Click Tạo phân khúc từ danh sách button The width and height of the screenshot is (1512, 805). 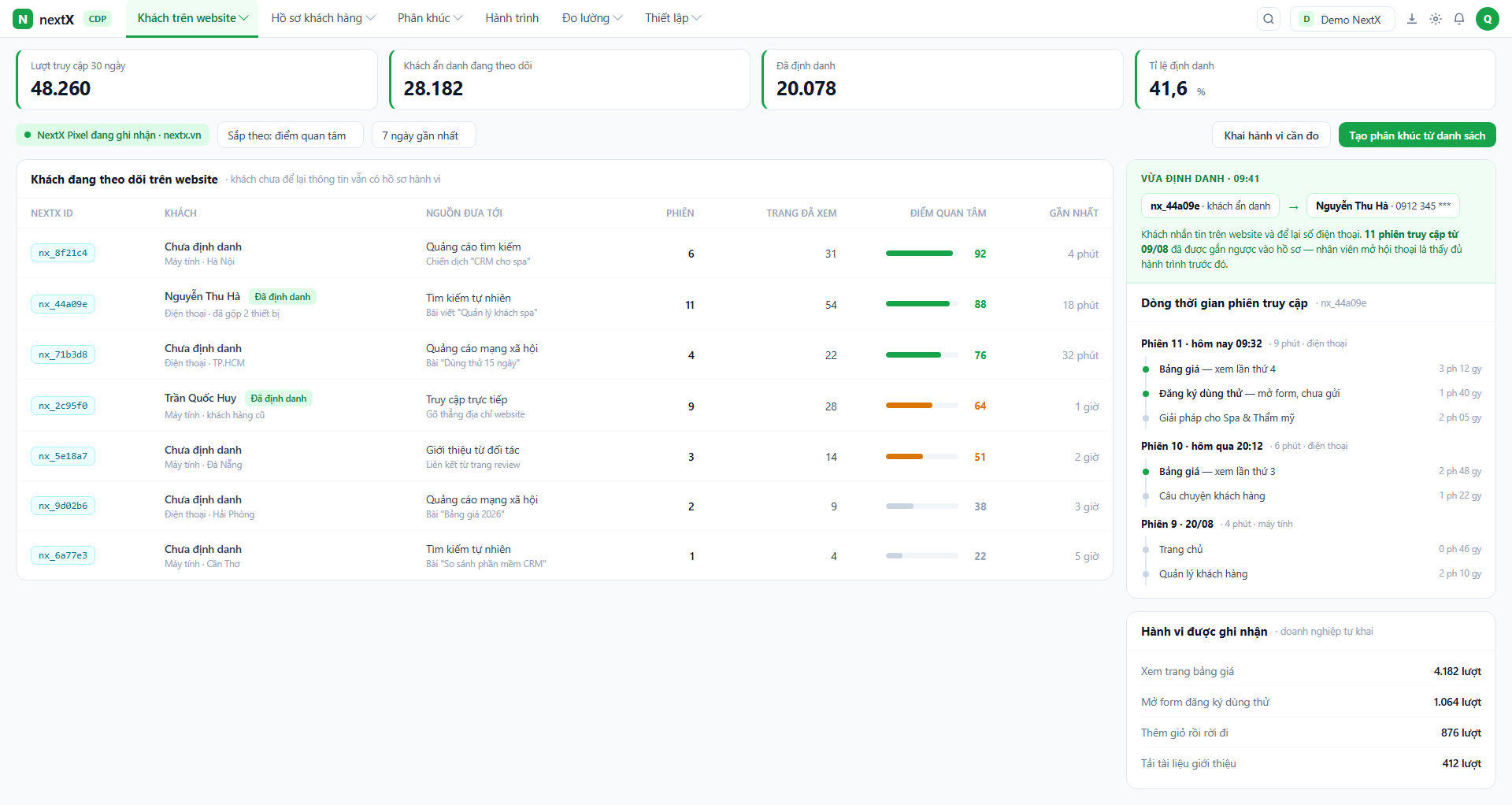point(1417,135)
